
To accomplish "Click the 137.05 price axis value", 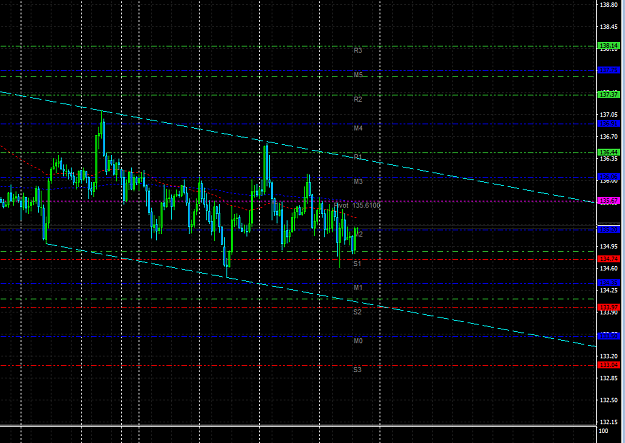I will coord(609,115).
